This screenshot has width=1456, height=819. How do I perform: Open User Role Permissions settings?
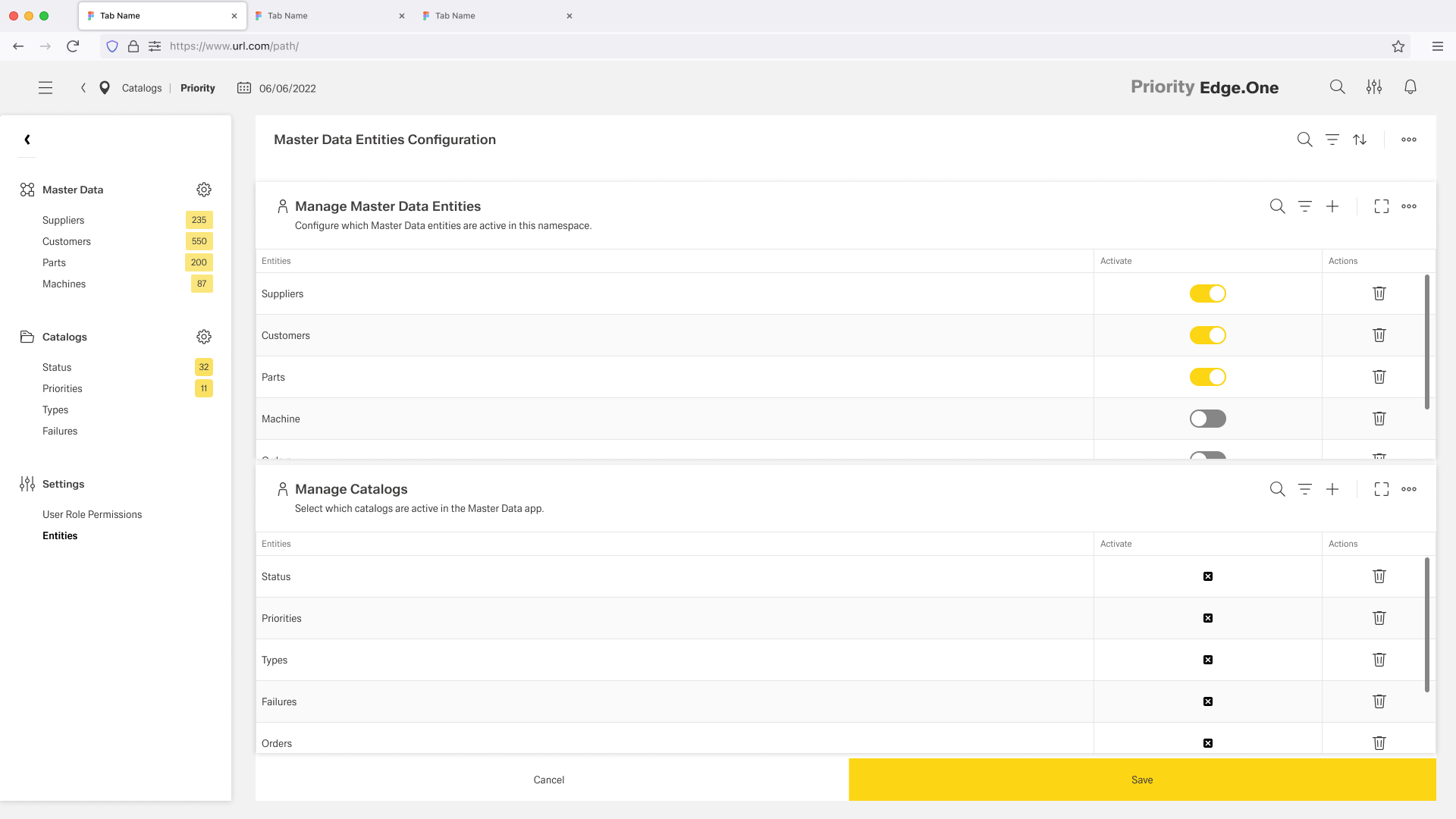click(x=92, y=514)
